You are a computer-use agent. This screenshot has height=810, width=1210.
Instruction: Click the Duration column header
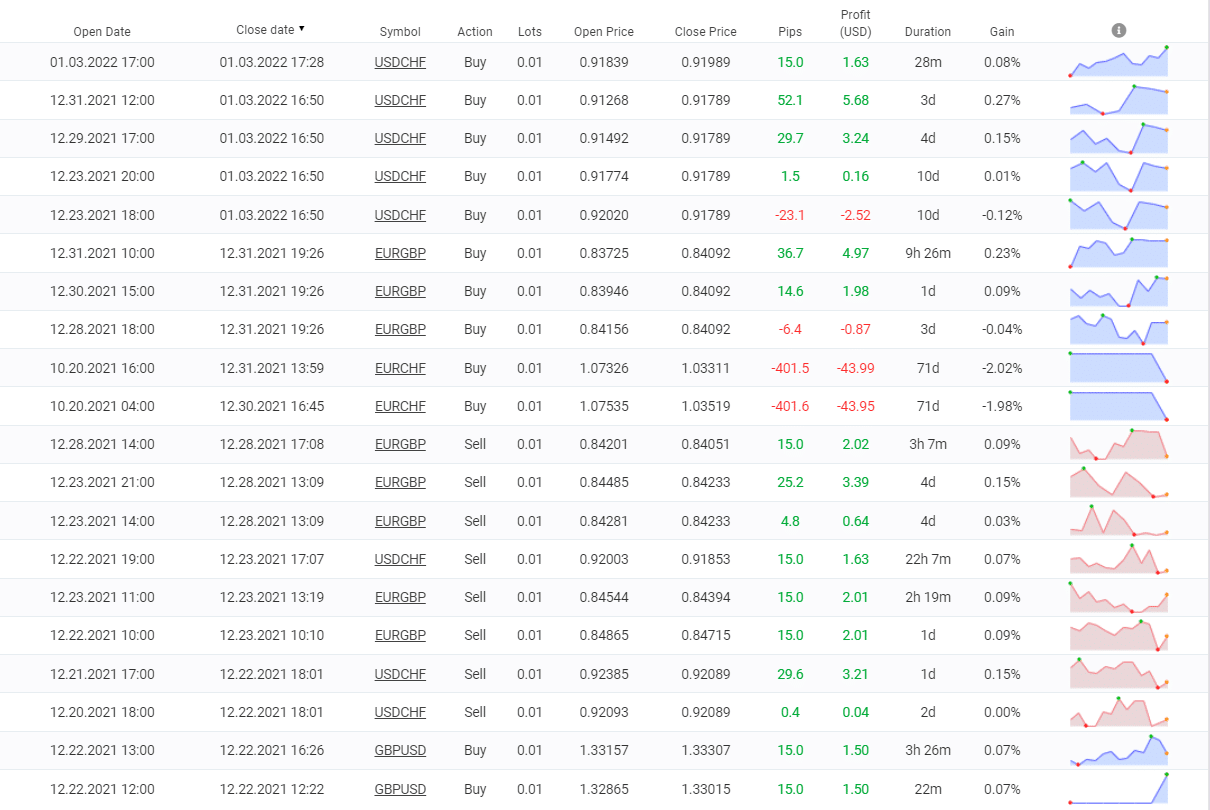[928, 32]
